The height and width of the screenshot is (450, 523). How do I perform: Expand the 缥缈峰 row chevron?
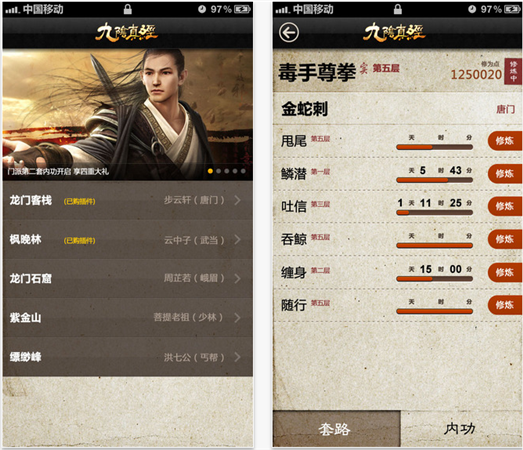237,357
